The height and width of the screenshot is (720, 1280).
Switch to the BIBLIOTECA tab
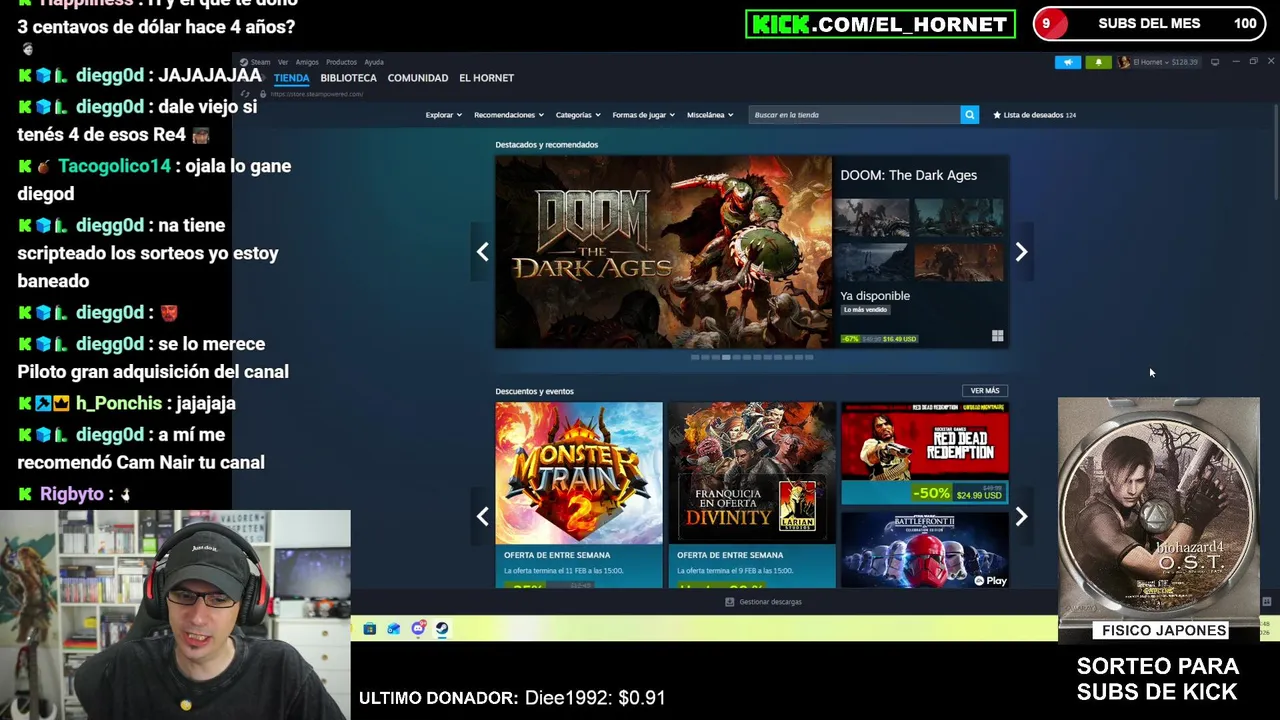[x=348, y=78]
